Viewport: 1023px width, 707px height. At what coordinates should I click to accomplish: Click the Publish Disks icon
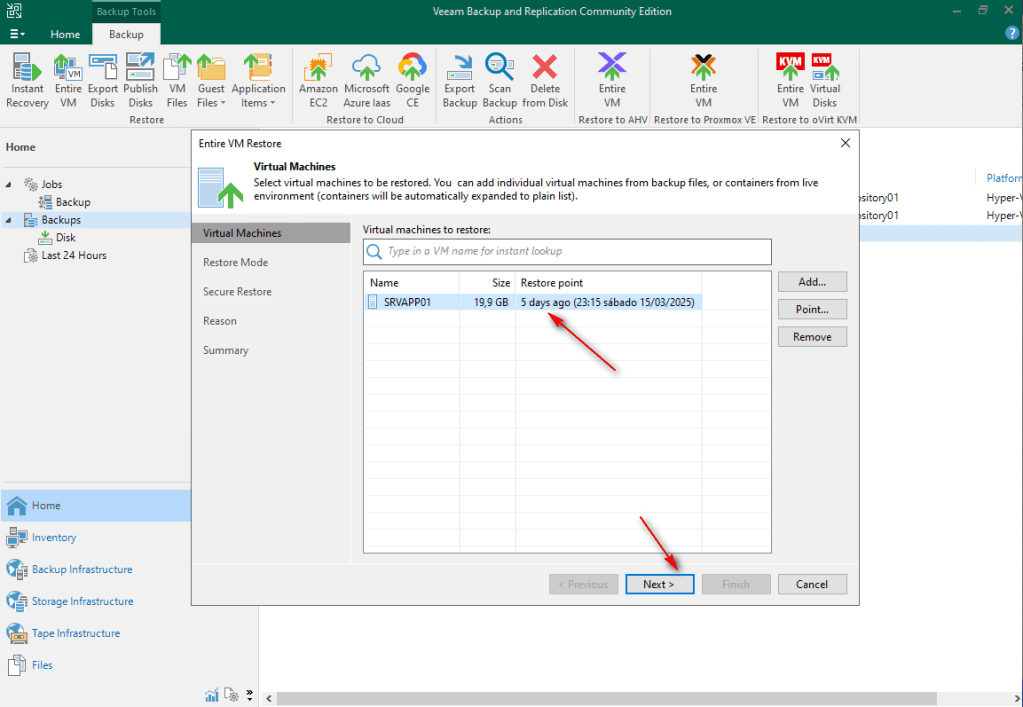coord(140,80)
